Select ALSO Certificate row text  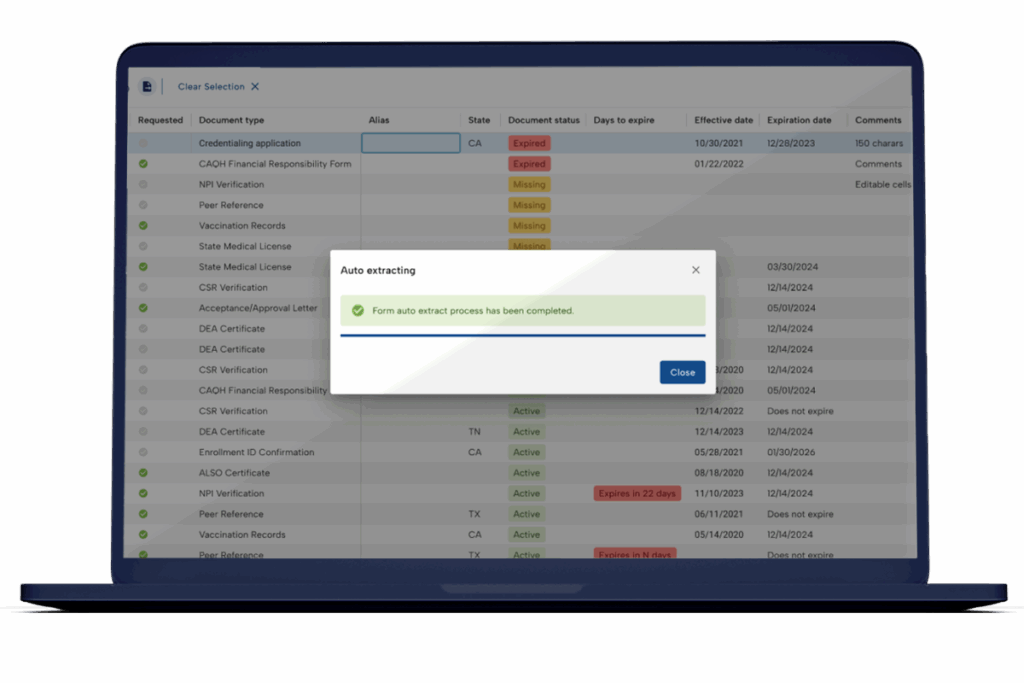tap(234, 473)
